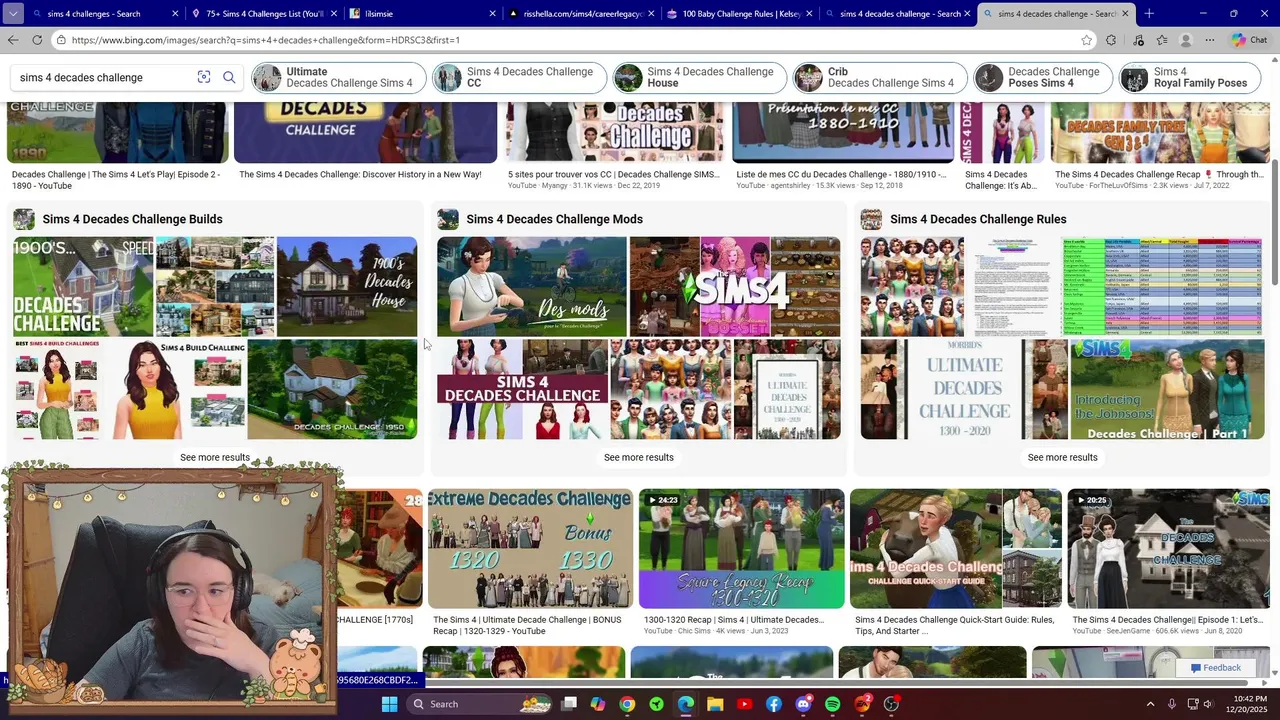Open 'The Sims 4 Decades Challenge: Discover History' result
Screen dimensions: 1280x720
(x=360, y=174)
